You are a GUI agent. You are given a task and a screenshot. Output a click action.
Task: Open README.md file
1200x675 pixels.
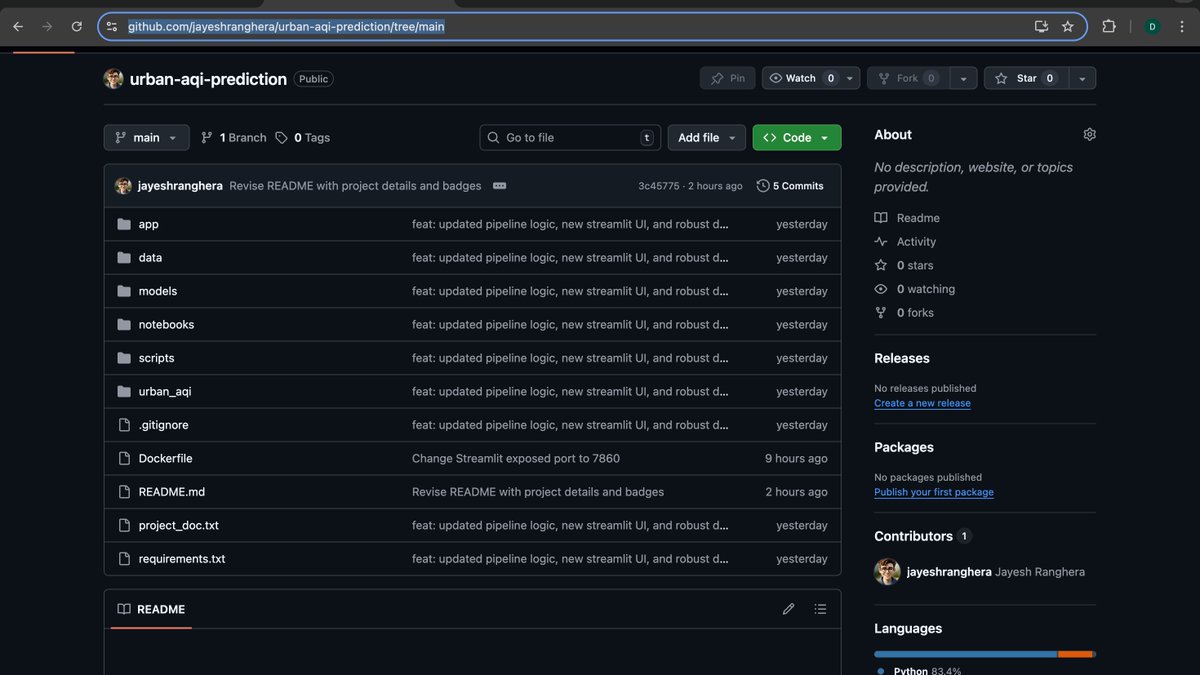pyautogui.click(x=172, y=492)
